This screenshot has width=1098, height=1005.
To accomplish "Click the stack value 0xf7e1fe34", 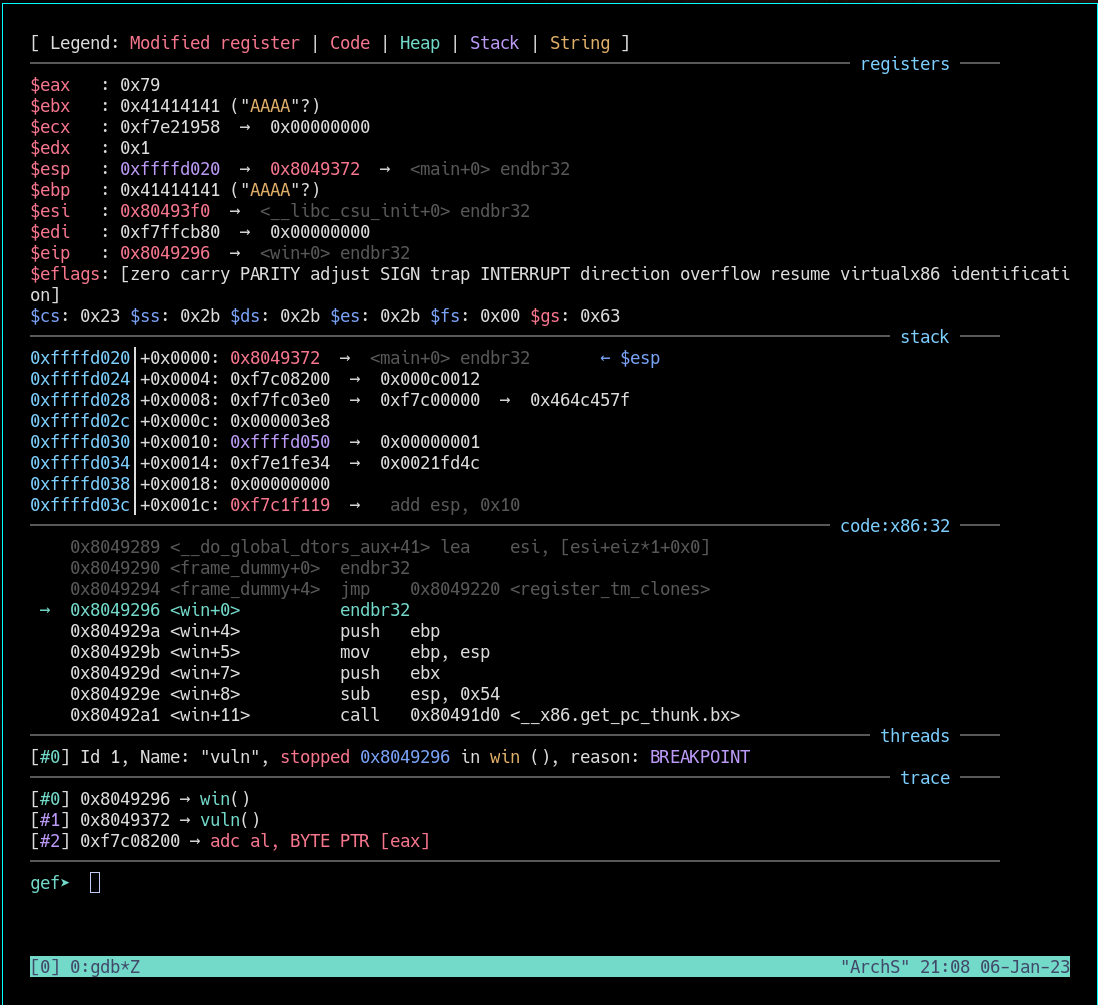I will 280,463.
